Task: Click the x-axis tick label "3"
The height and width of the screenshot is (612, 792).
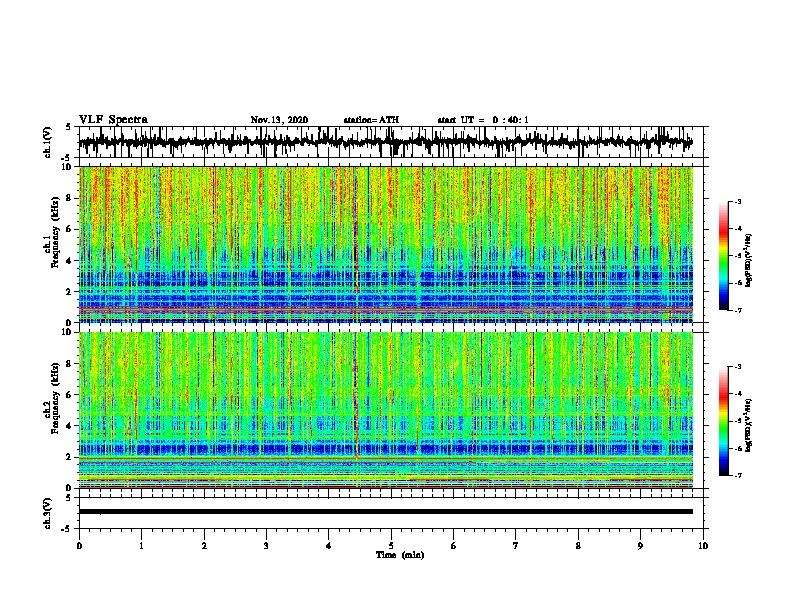Action: coord(266,546)
